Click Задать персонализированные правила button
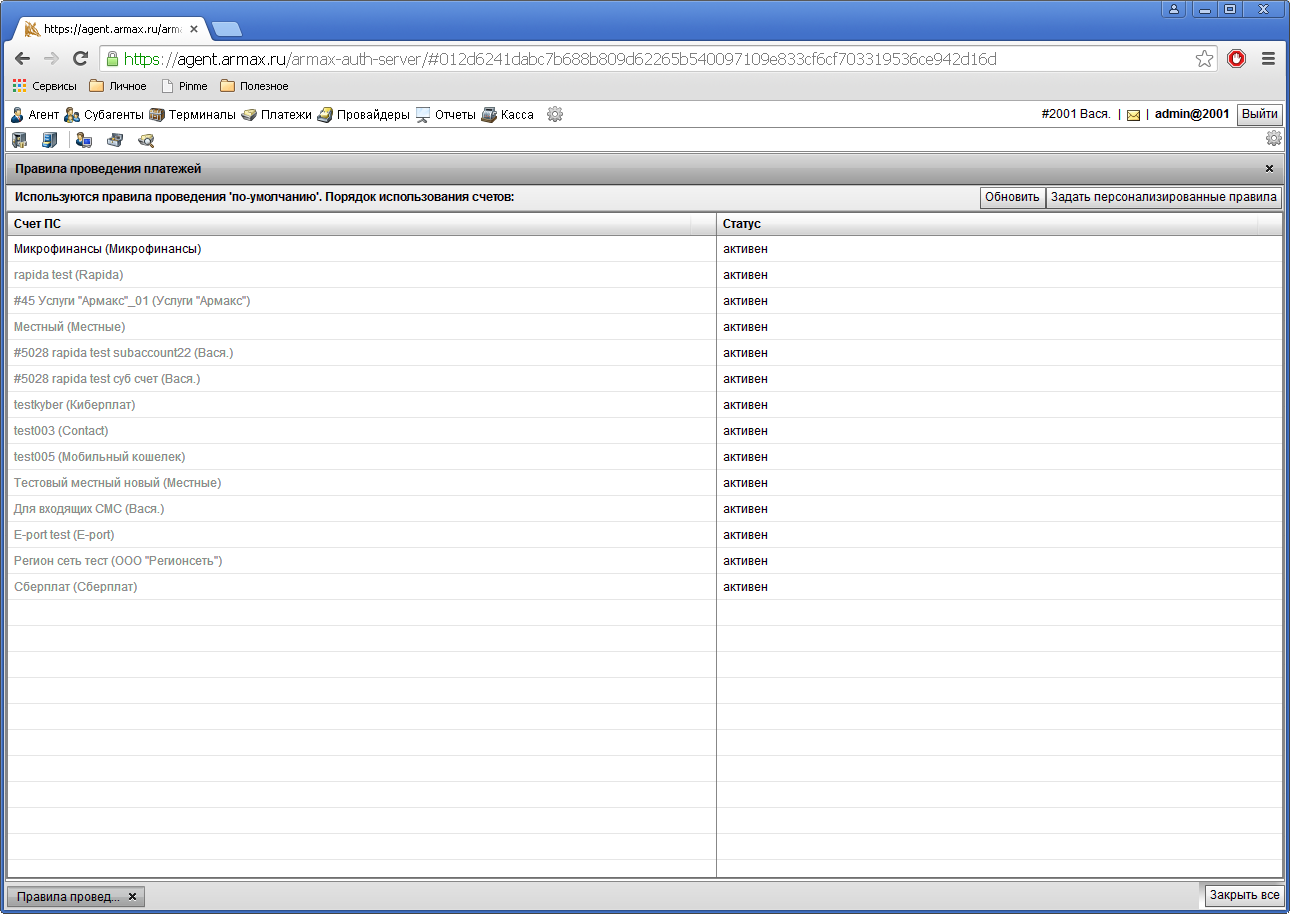This screenshot has width=1290, height=914. pyautogui.click(x=1164, y=197)
